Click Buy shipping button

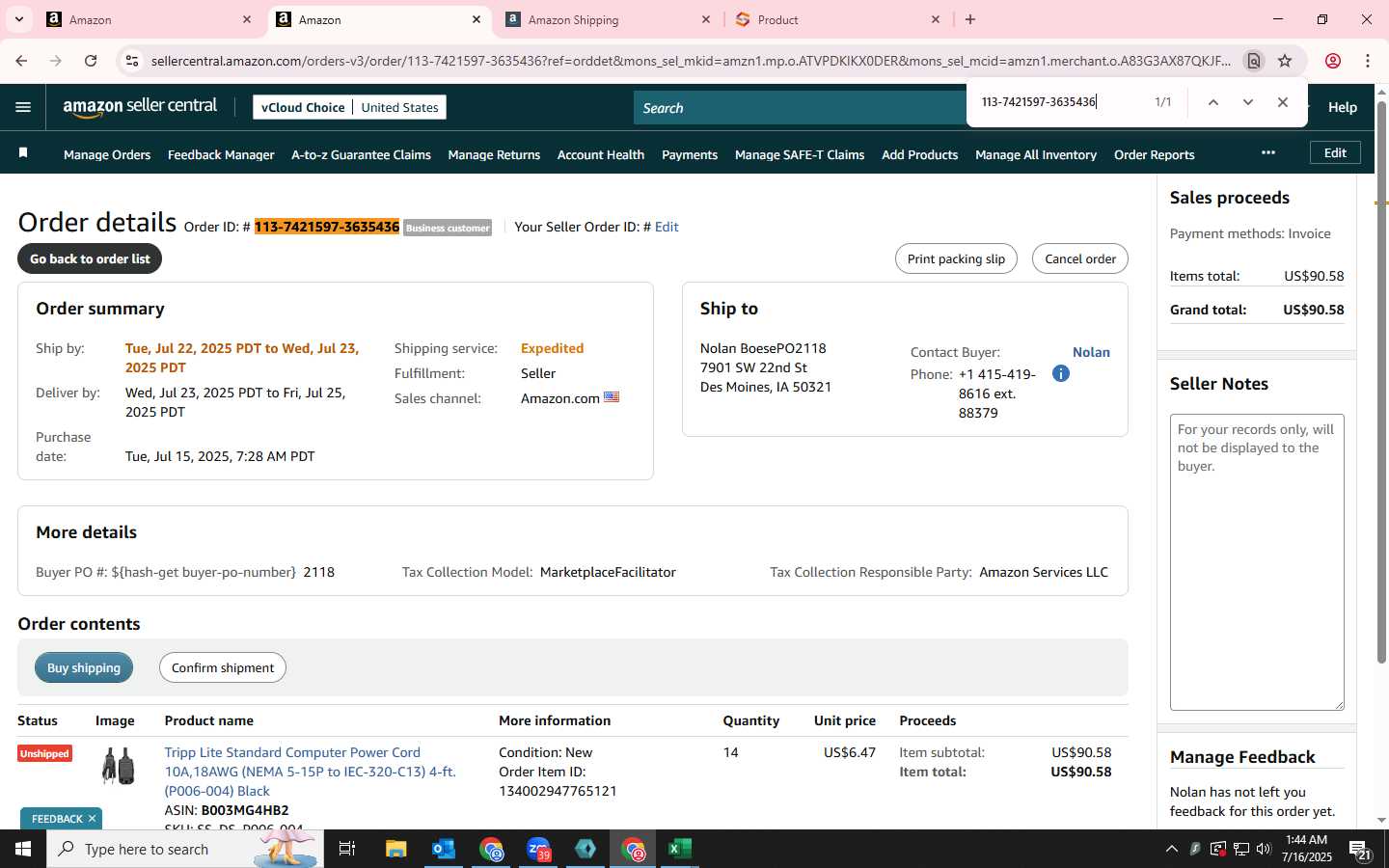coord(84,667)
